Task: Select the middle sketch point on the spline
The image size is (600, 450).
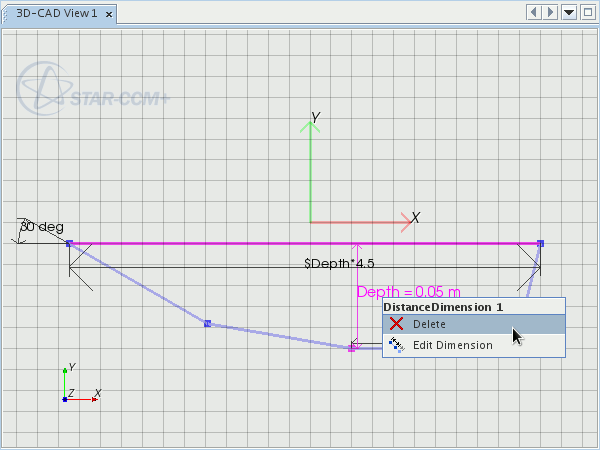Action: pos(207,324)
